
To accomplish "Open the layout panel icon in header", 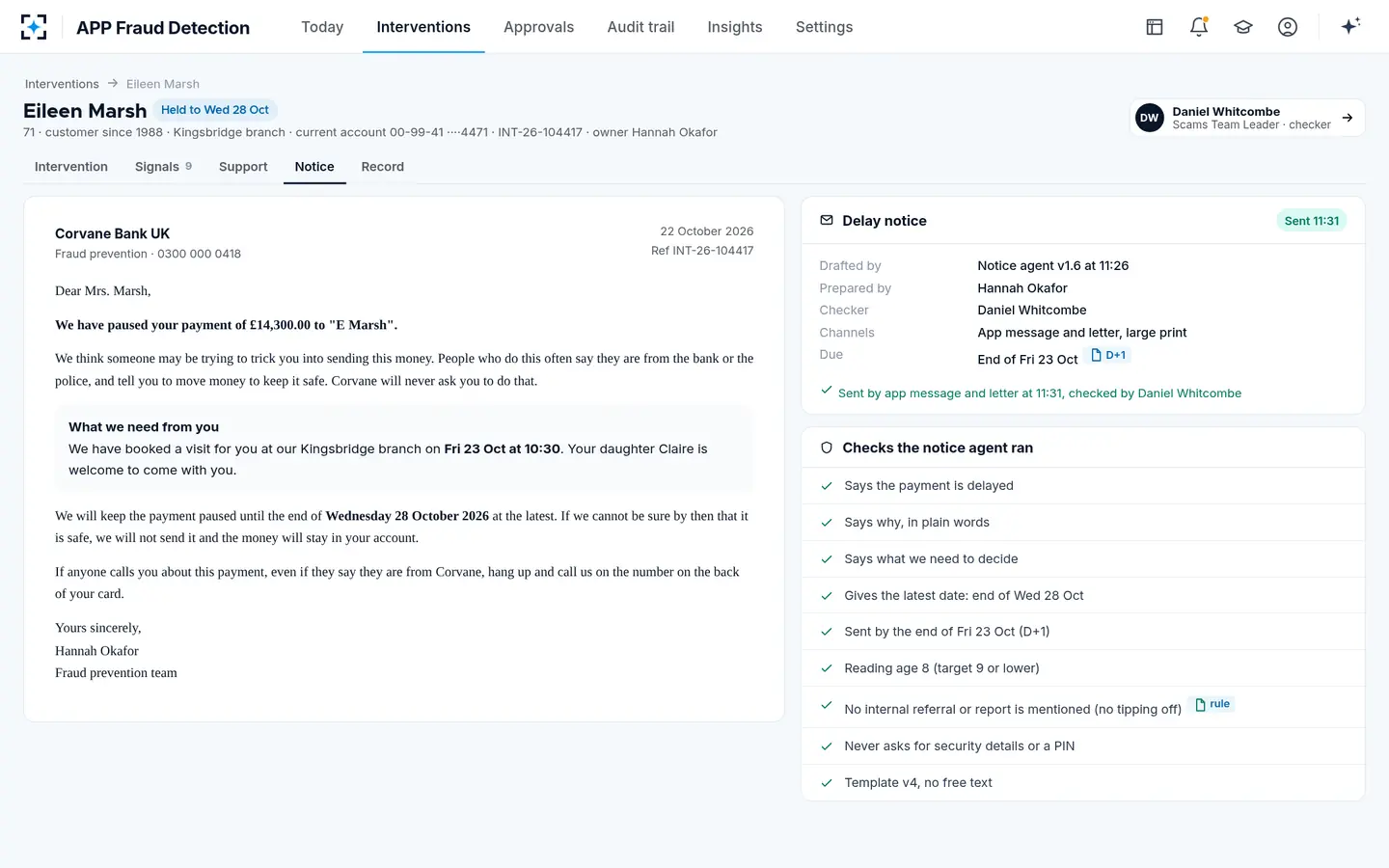I will click(1155, 27).
